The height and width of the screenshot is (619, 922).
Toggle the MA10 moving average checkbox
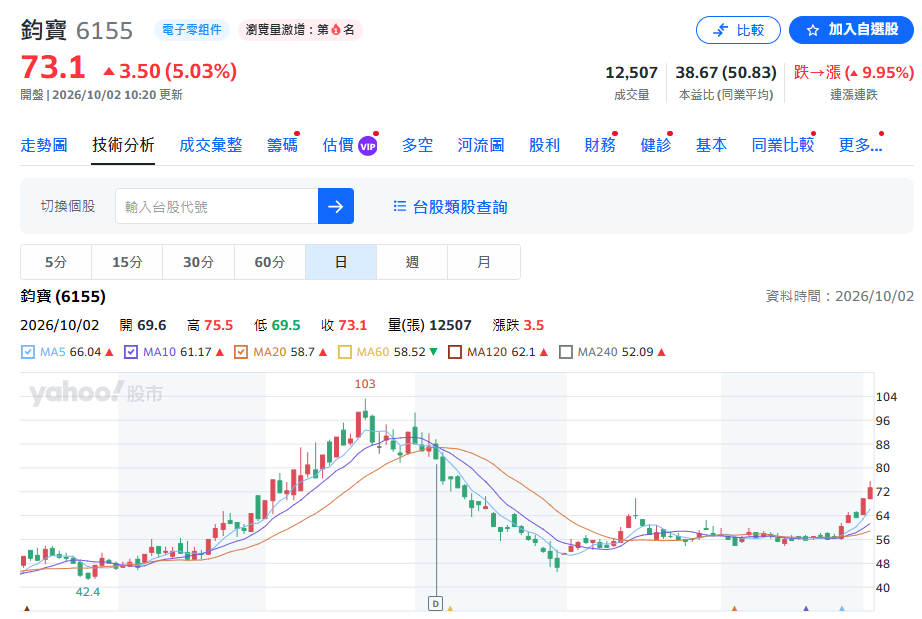tap(131, 352)
